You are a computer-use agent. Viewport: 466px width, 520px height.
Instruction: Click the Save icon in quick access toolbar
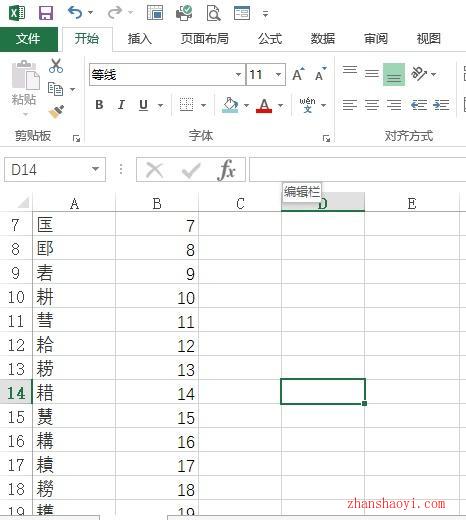(46, 13)
